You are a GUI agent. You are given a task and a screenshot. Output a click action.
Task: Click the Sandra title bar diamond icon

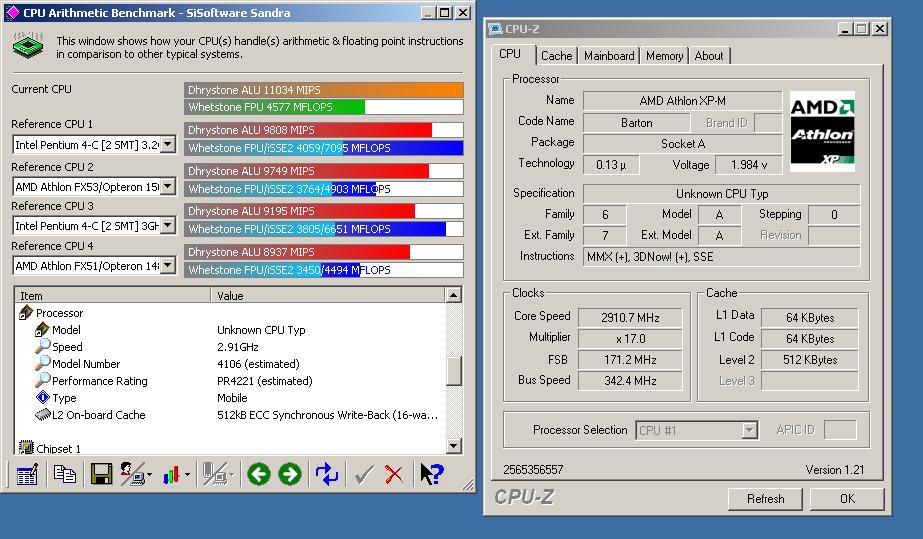coord(12,13)
